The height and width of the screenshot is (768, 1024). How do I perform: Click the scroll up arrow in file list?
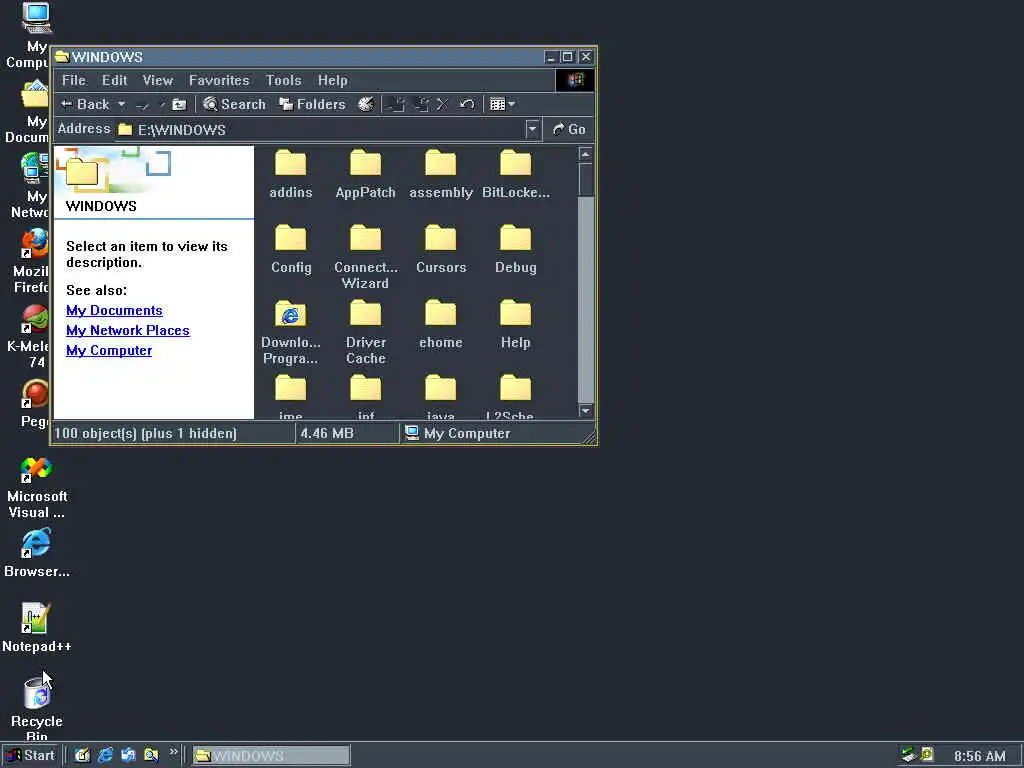tap(586, 154)
